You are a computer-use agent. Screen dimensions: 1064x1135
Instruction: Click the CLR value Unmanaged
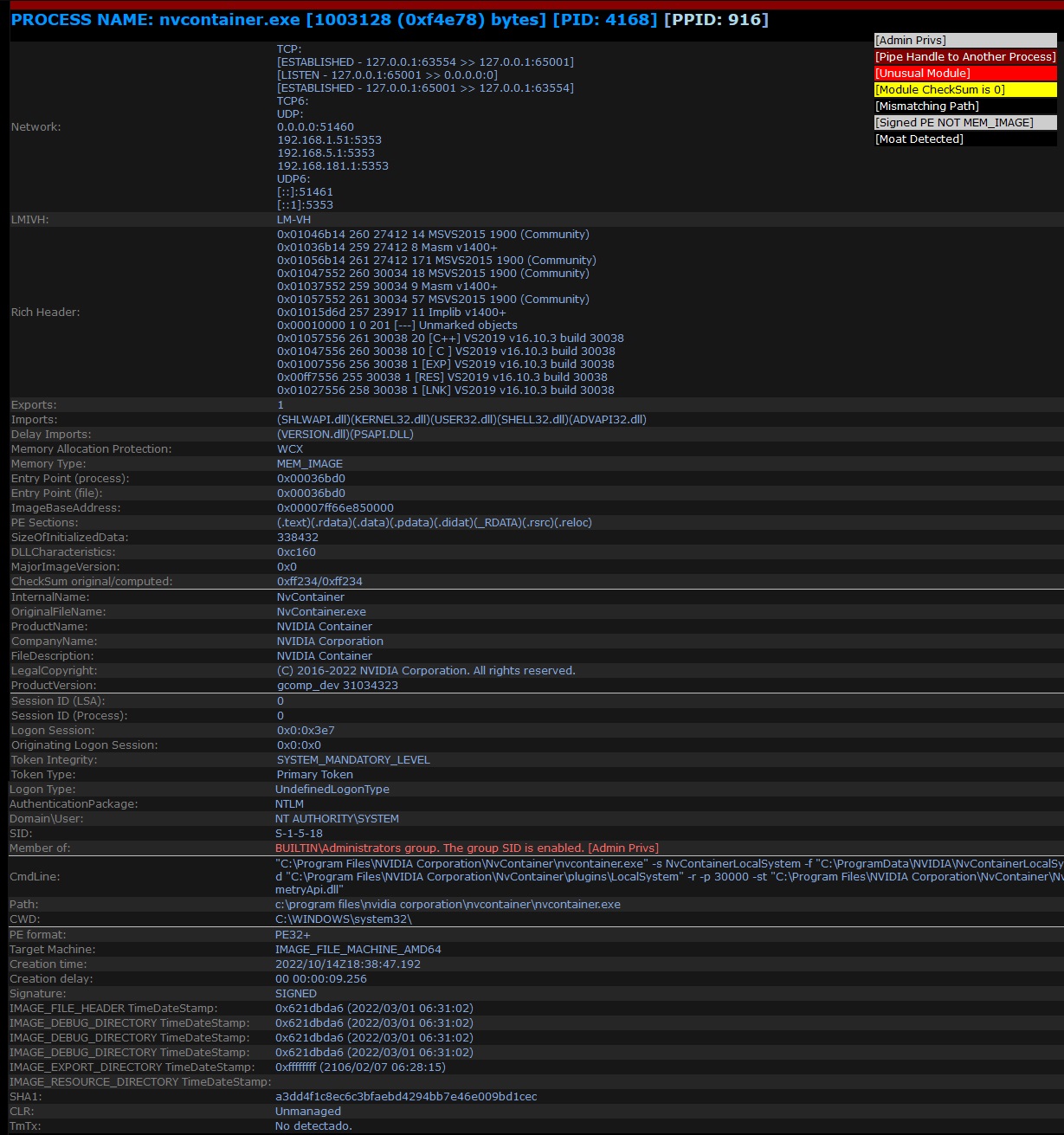[308, 1112]
